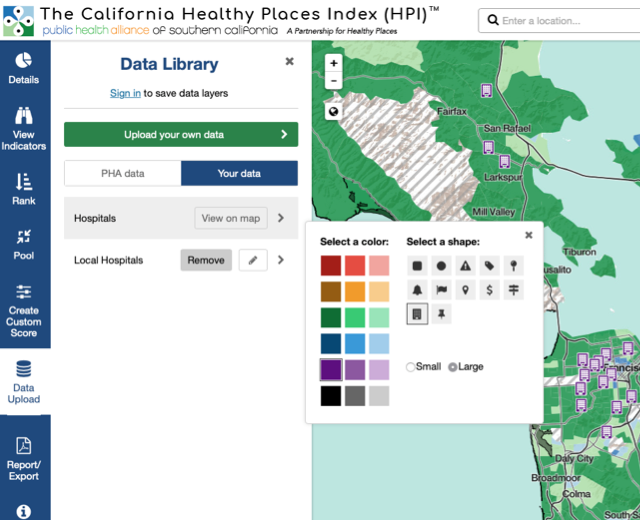Select the warning triangle marker shape

click(465, 266)
